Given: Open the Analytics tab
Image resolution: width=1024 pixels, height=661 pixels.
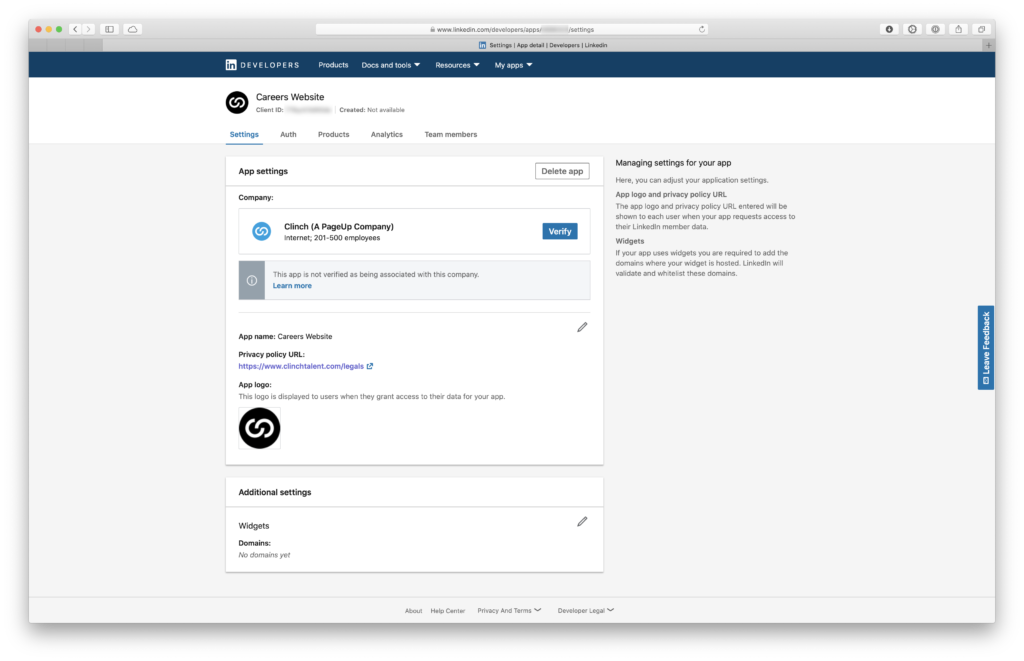Looking at the screenshot, I should (386, 134).
